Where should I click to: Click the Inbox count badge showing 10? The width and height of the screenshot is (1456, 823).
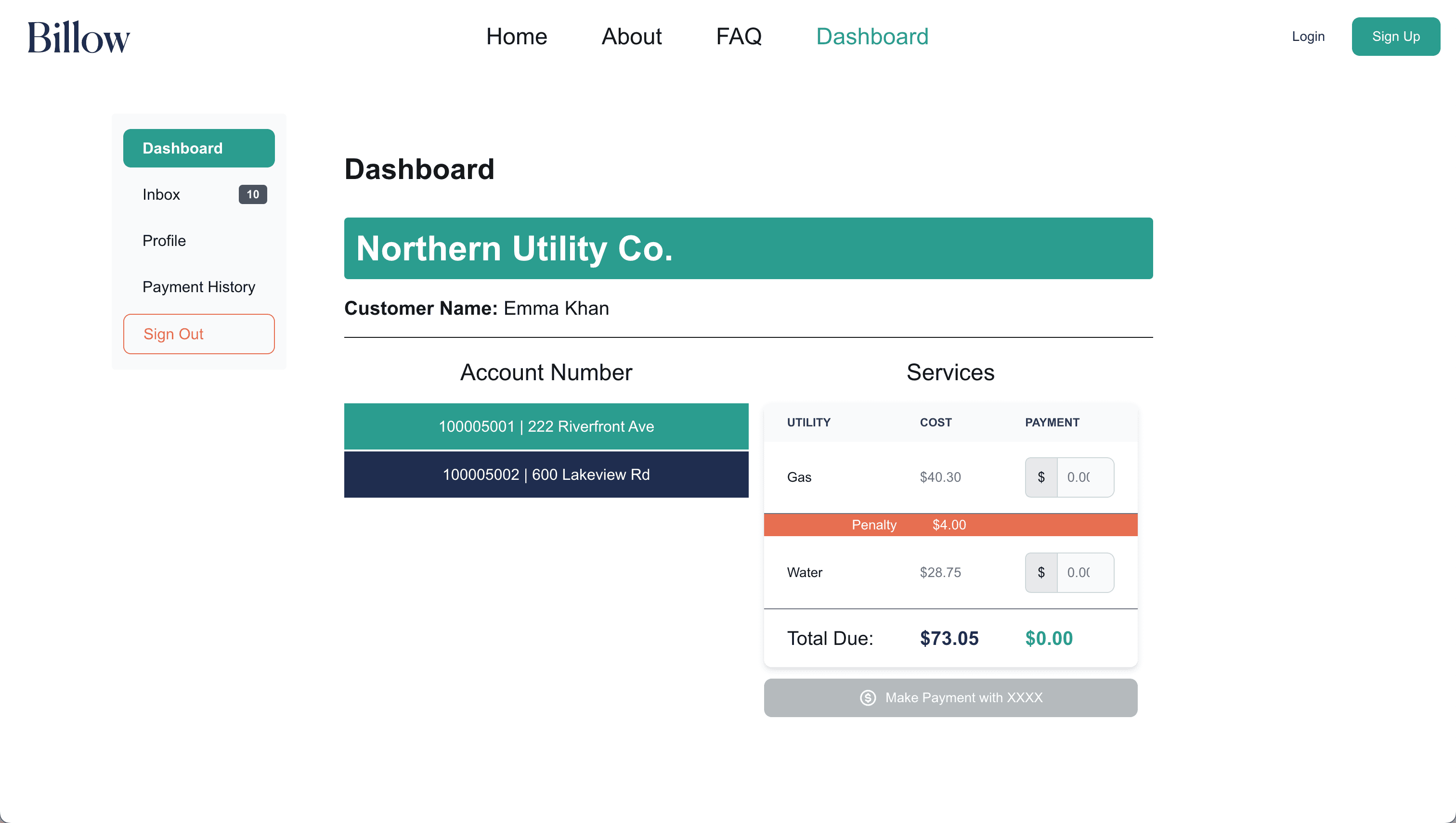tap(253, 194)
